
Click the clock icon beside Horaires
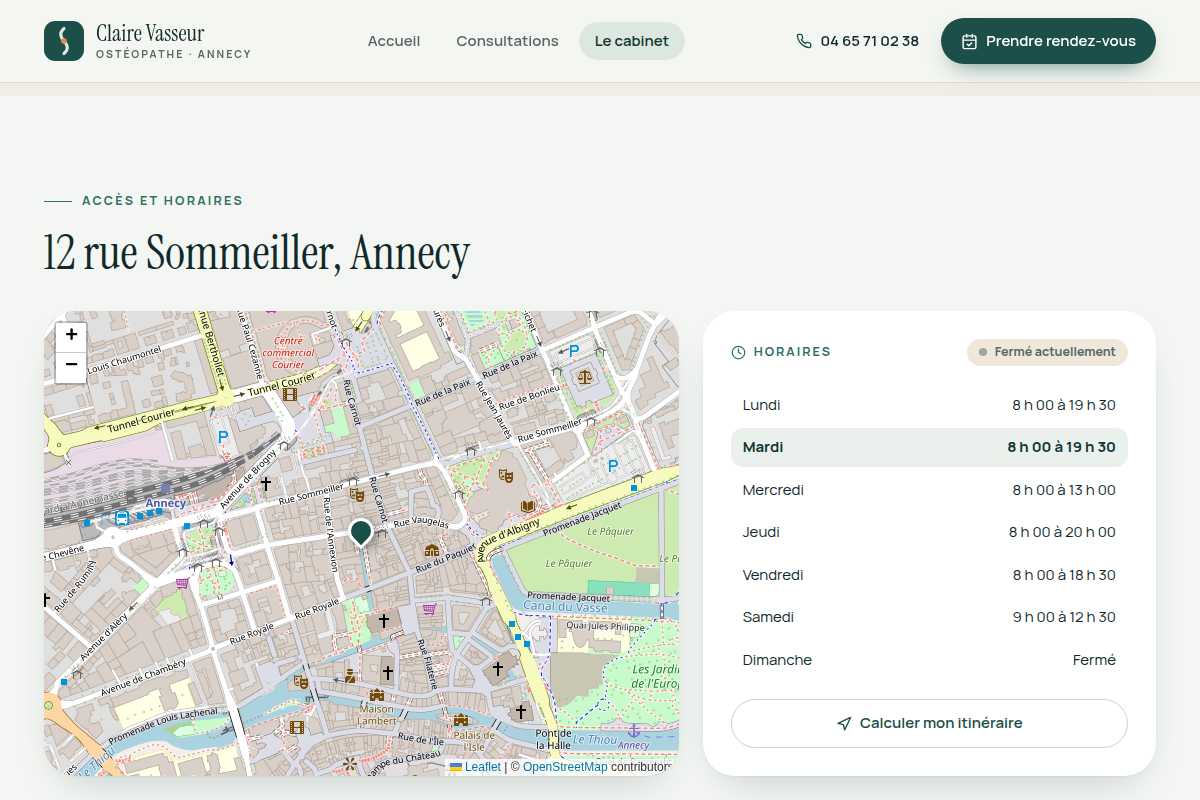tap(739, 352)
